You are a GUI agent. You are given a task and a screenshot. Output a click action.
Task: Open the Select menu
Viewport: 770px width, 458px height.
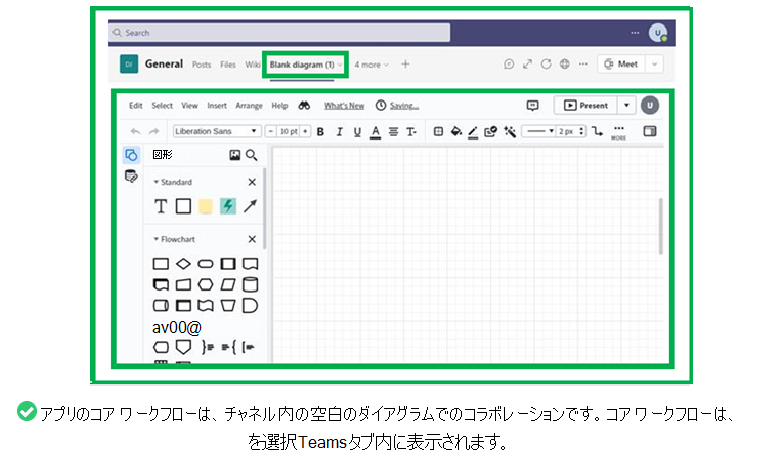(162, 106)
